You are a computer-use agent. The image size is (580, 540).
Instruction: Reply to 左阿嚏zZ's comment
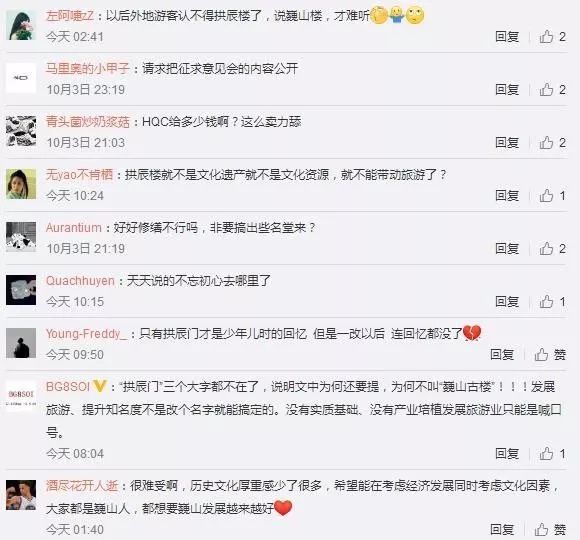coord(507,37)
